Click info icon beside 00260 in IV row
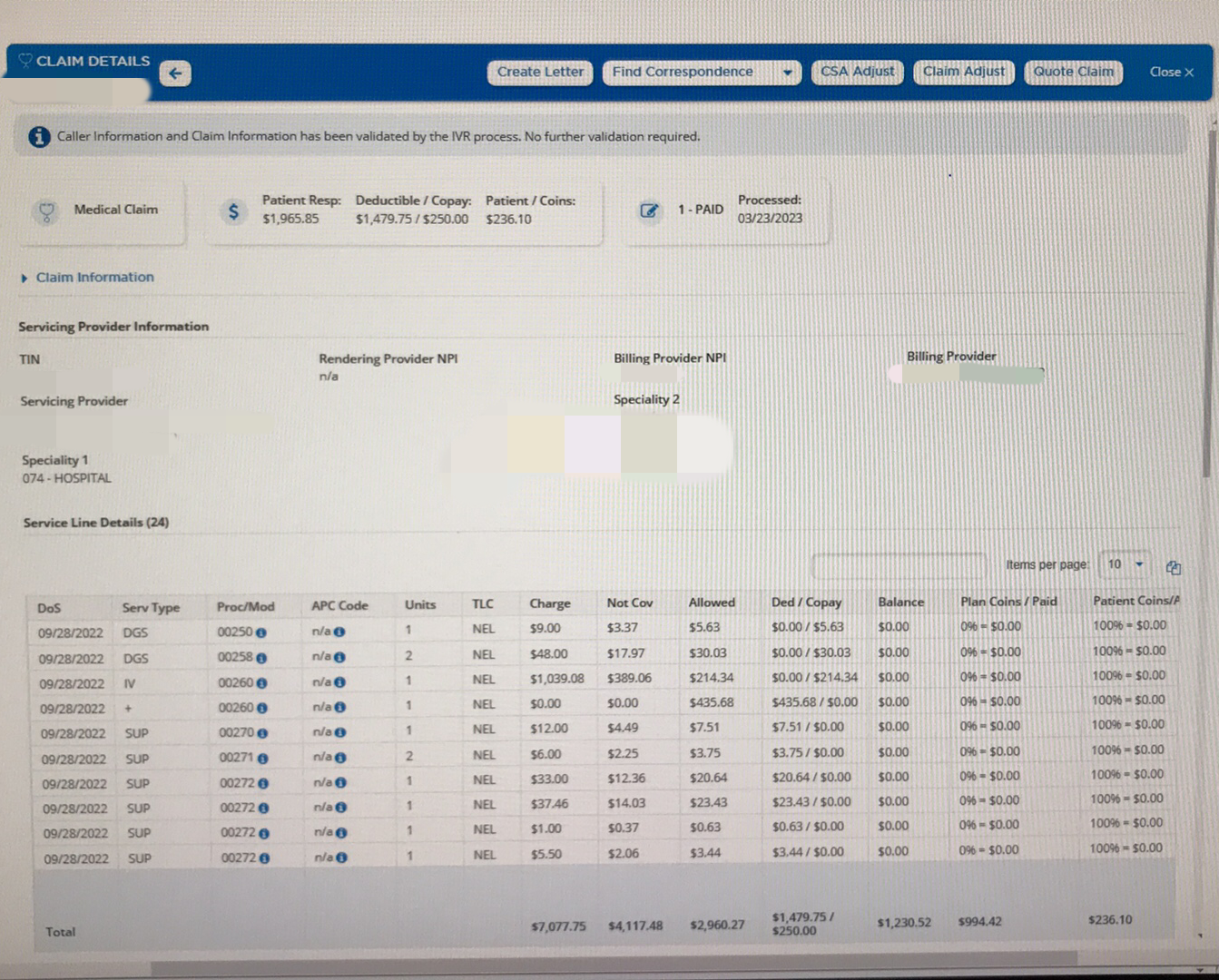Image resolution: width=1219 pixels, height=980 pixels. coord(262,683)
